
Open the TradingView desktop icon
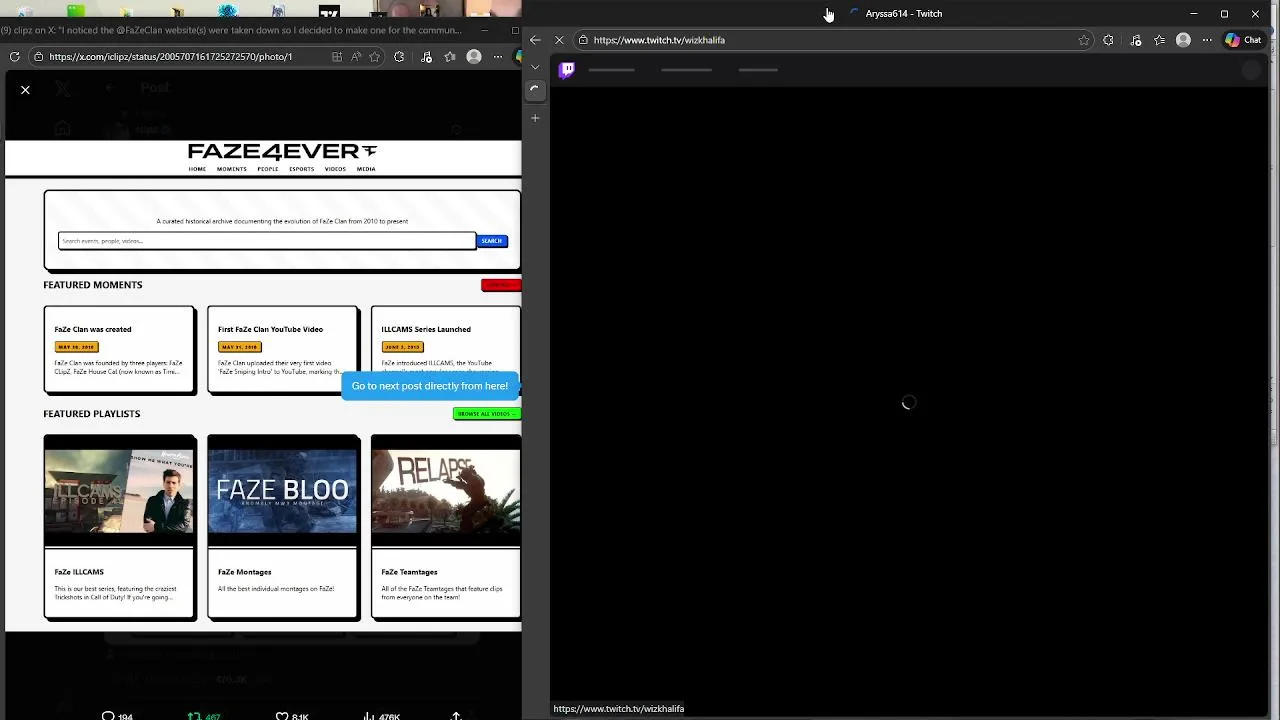coord(329,12)
